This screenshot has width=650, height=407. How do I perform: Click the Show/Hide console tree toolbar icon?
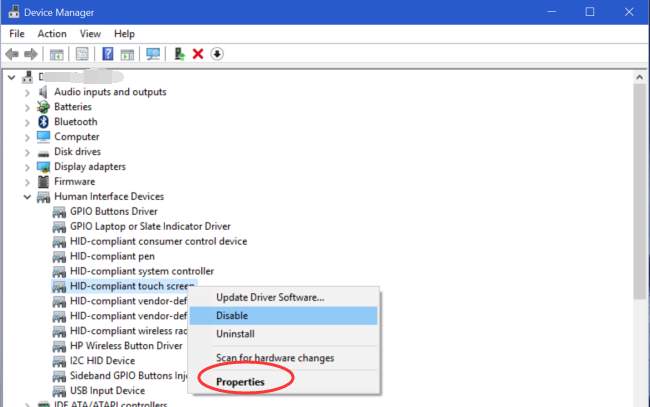pos(56,54)
